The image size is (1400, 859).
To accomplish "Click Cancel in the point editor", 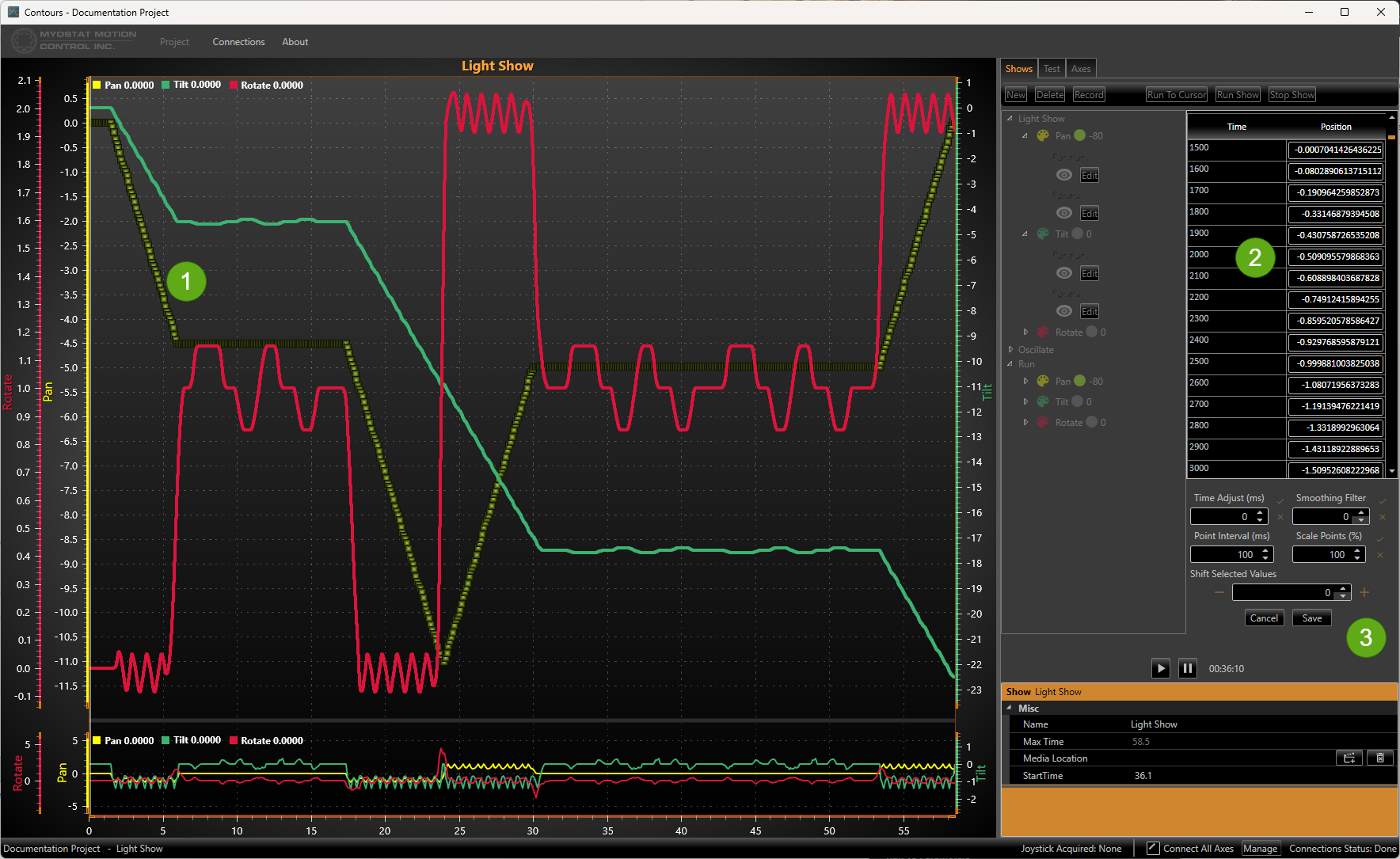I will click(x=1264, y=618).
